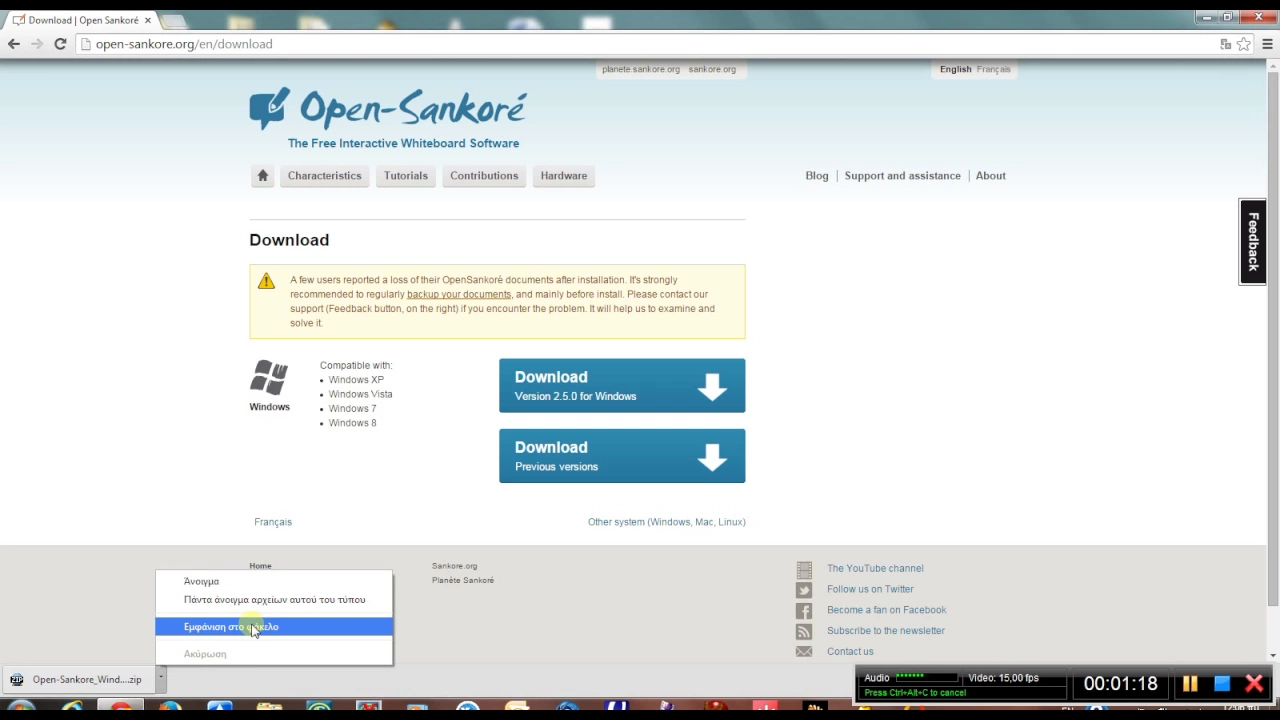Click the warning triangle icon
This screenshot has height=720, width=1280.
point(266,281)
